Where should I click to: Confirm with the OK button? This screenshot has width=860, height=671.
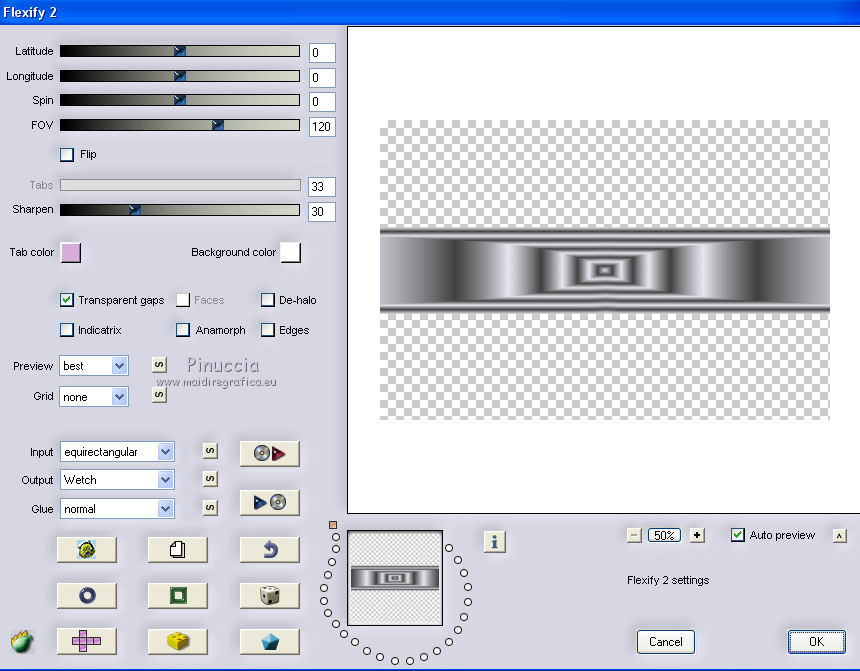tap(817, 642)
